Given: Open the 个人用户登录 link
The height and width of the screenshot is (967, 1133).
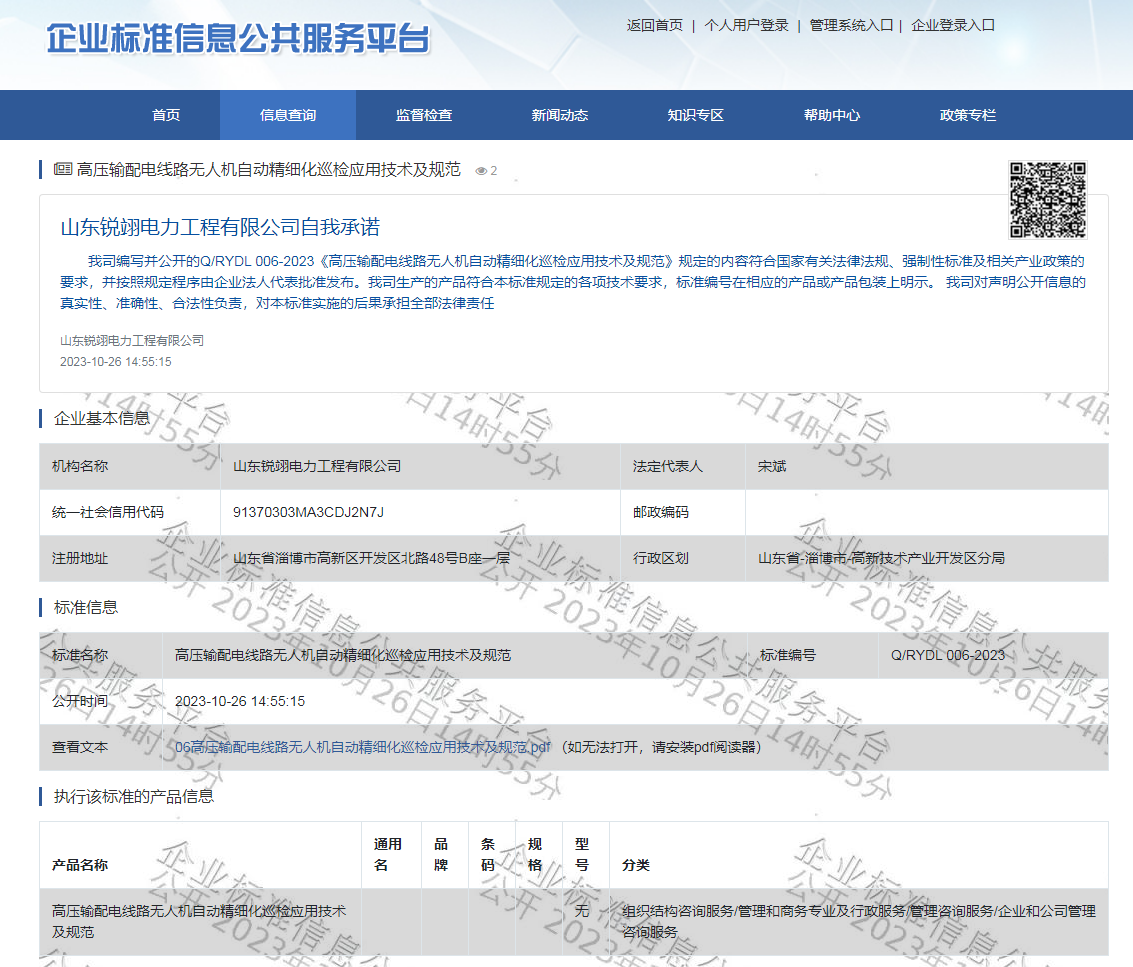Looking at the screenshot, I should (746, 25).
